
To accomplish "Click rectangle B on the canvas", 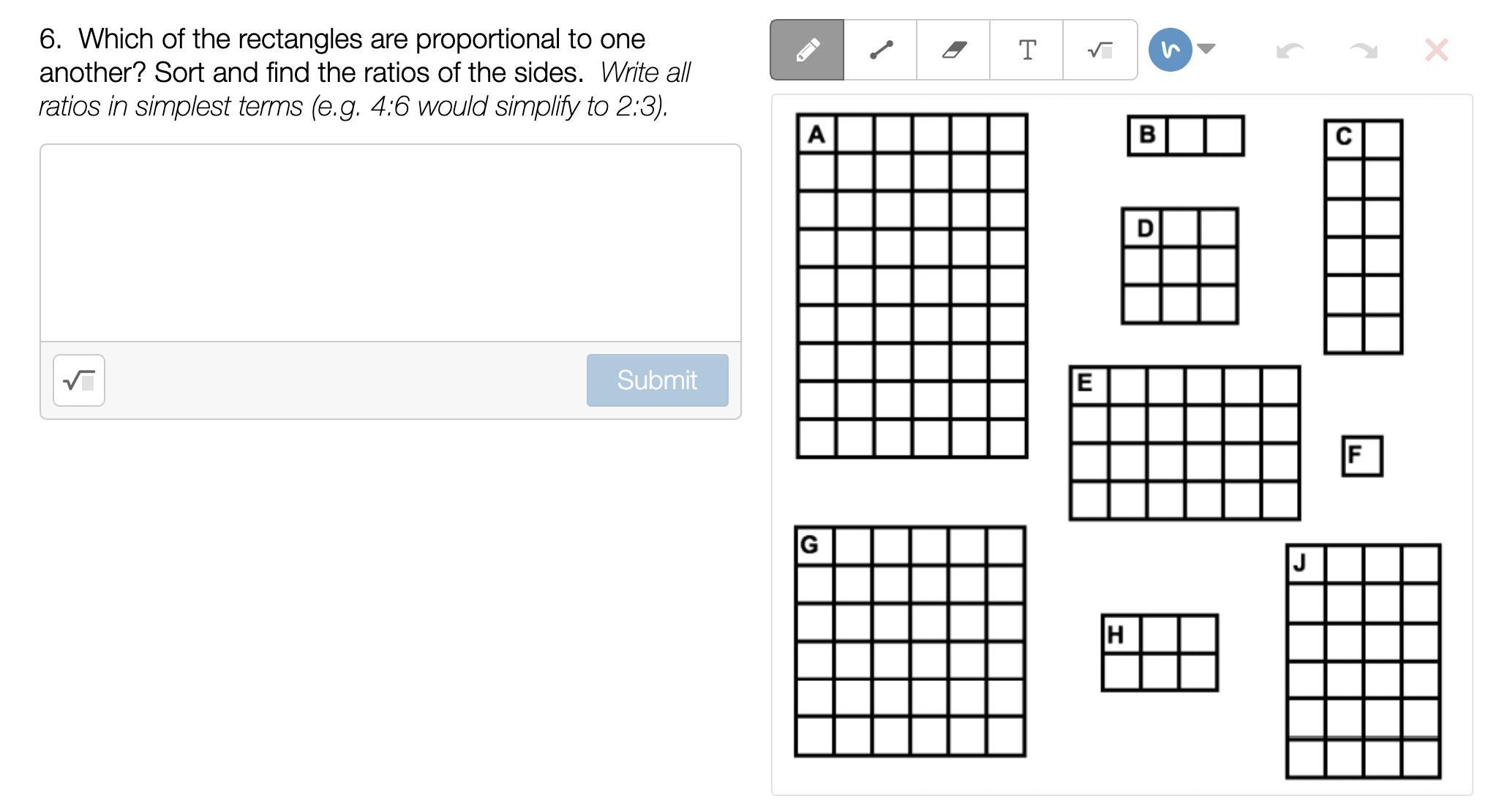I will point(1185,136).
